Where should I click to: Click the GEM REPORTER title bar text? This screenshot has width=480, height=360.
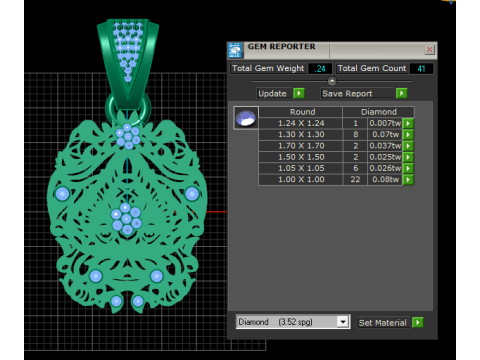281,47
